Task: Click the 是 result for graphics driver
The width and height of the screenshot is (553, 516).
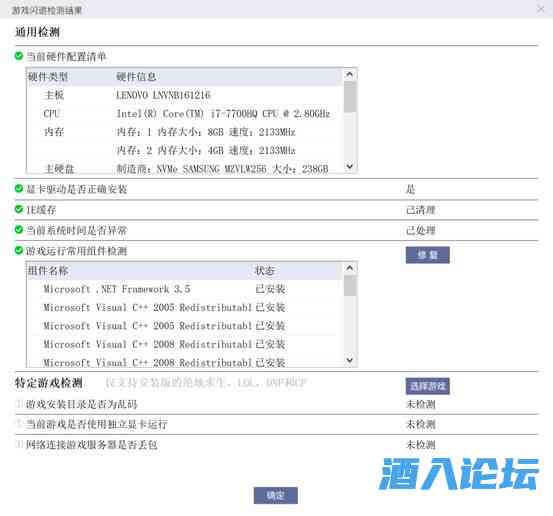Action: 411,189
